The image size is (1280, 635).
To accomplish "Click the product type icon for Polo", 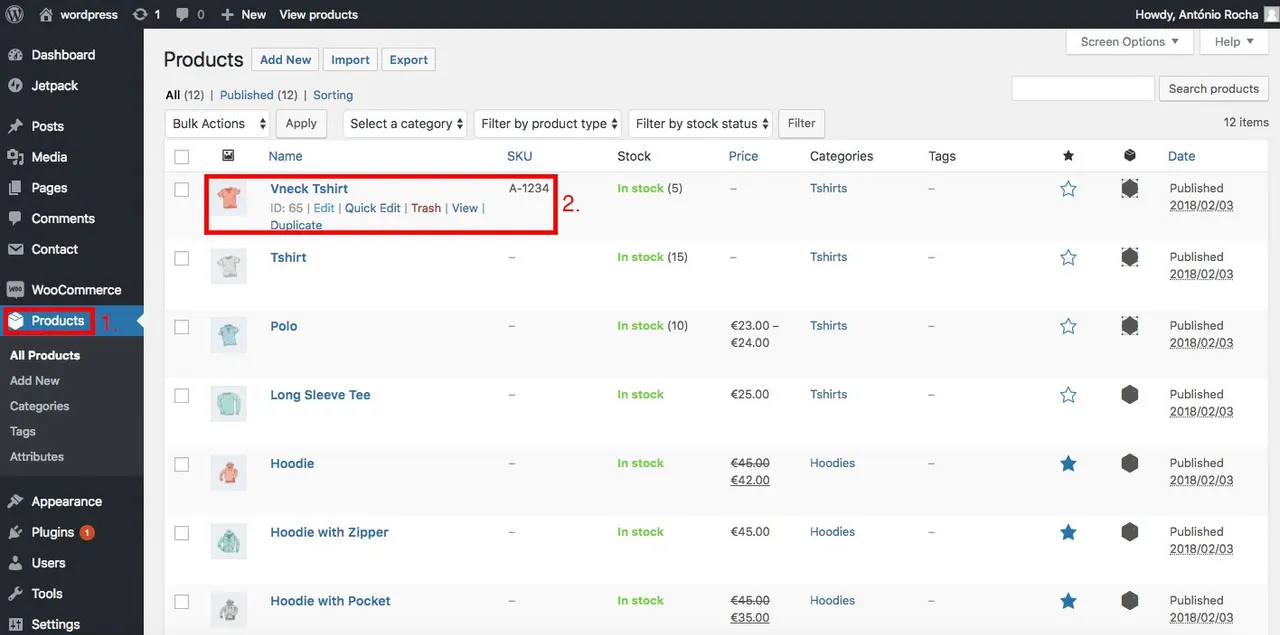I will tap(1130, 325).
